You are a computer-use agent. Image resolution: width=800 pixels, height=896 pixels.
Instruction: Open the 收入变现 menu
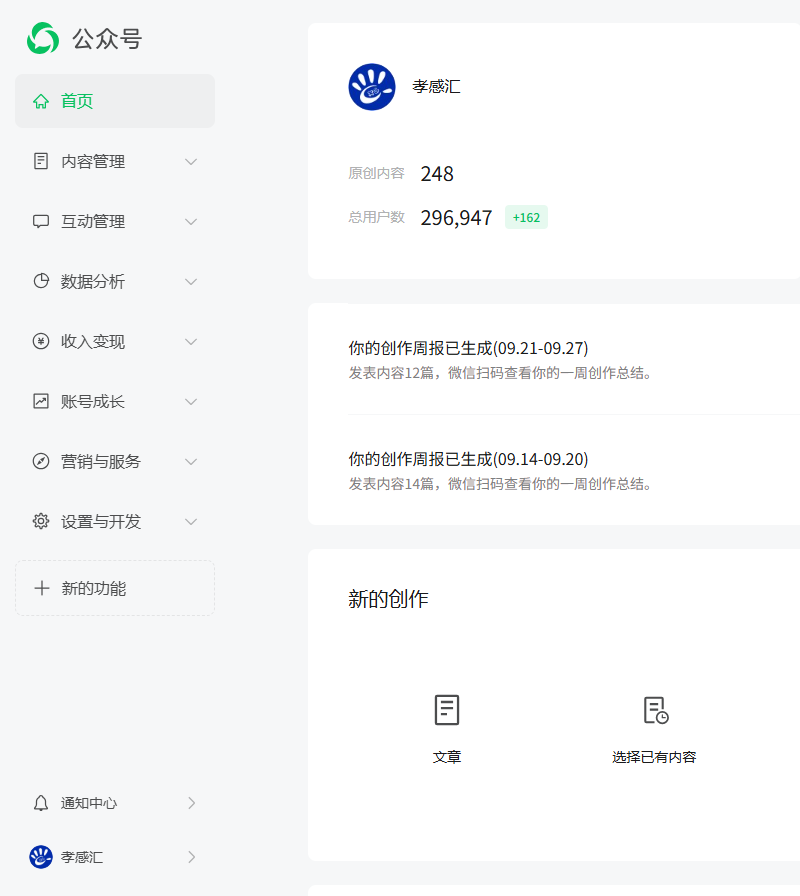115,341
